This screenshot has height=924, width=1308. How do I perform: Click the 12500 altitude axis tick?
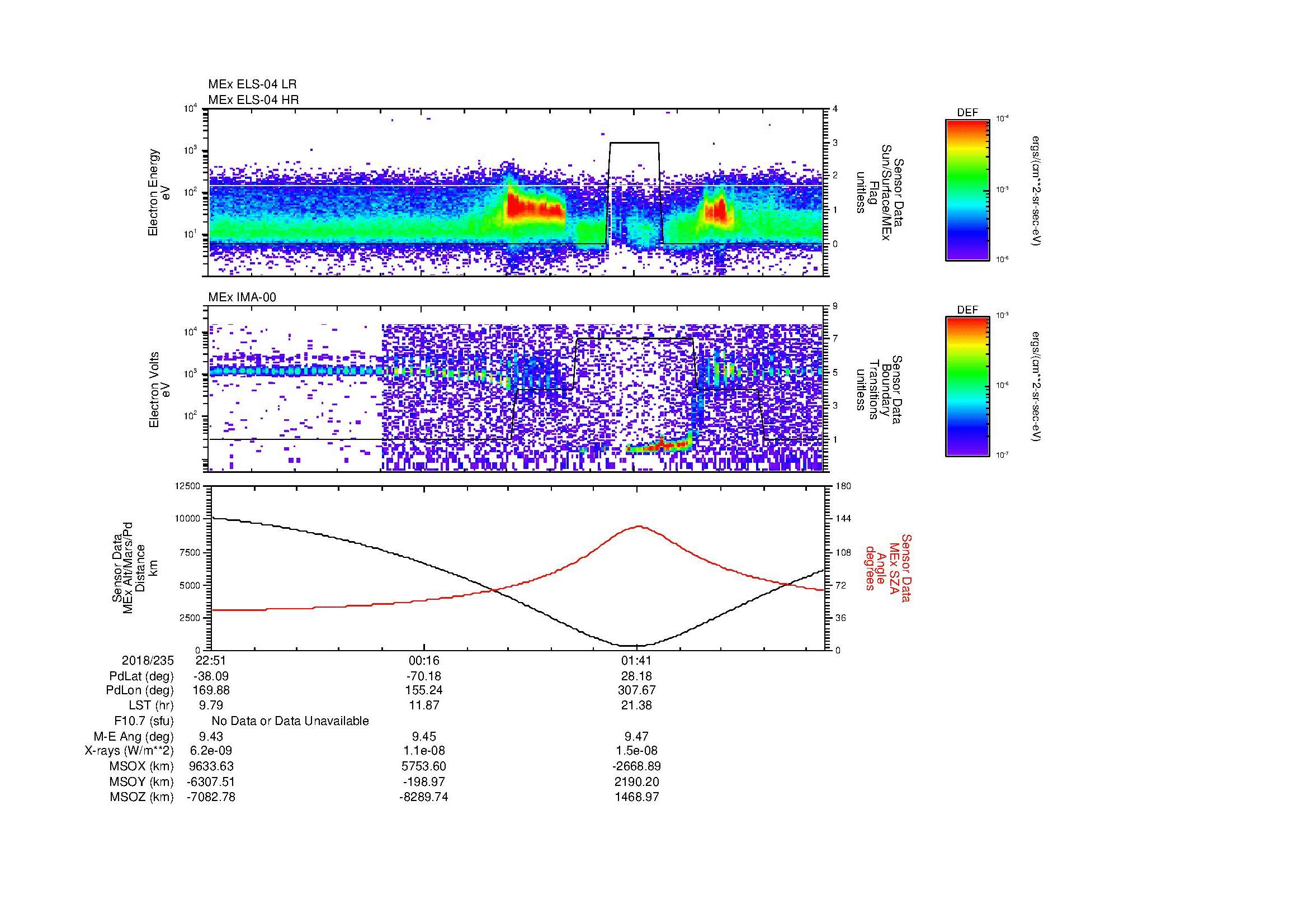[x=188, y=486]
